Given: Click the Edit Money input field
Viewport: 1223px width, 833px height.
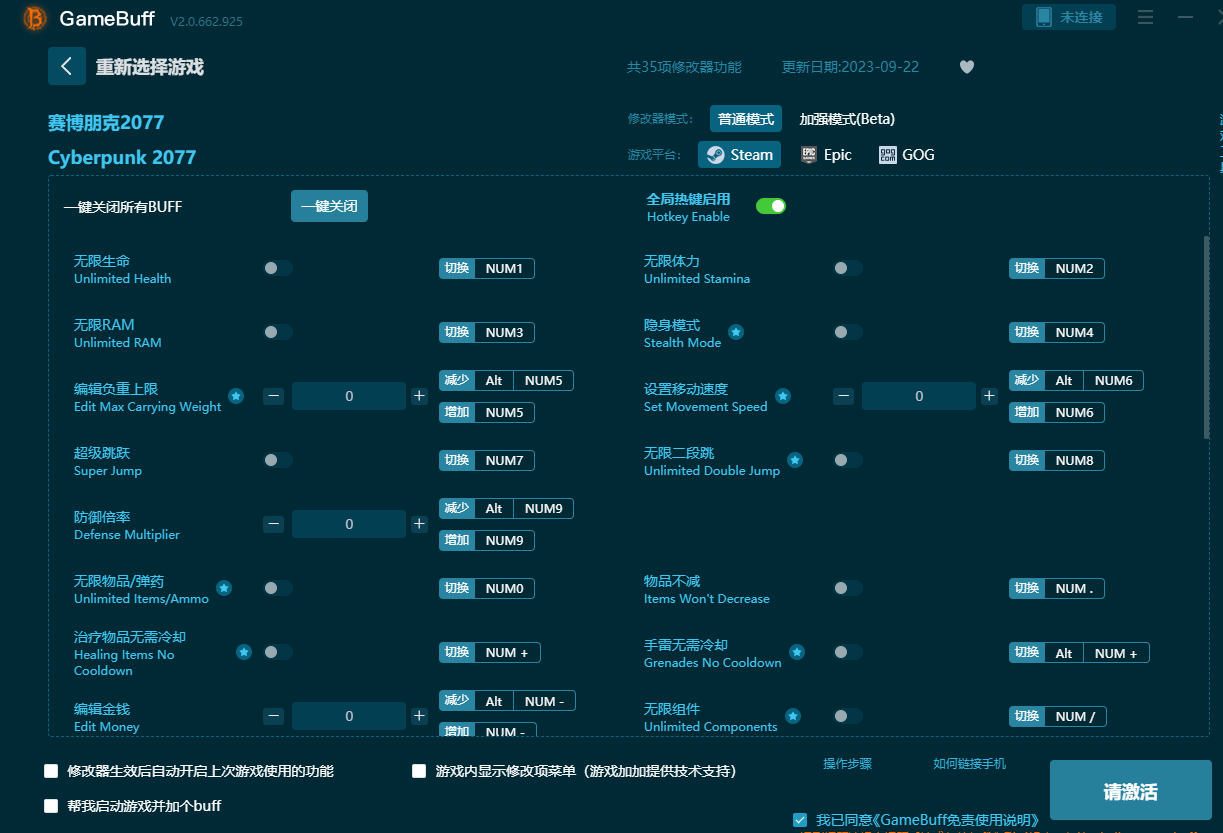Looking at the screenshot, I should [349, 716].
